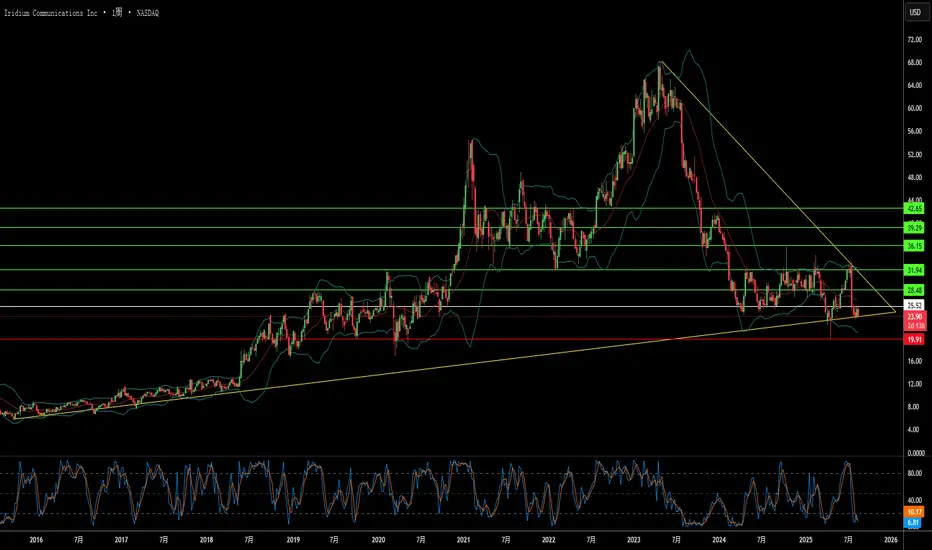The height and width of the screenshot is (550, 932).
Task: Click the 2018 label on time axis
Action: (206, 540)
